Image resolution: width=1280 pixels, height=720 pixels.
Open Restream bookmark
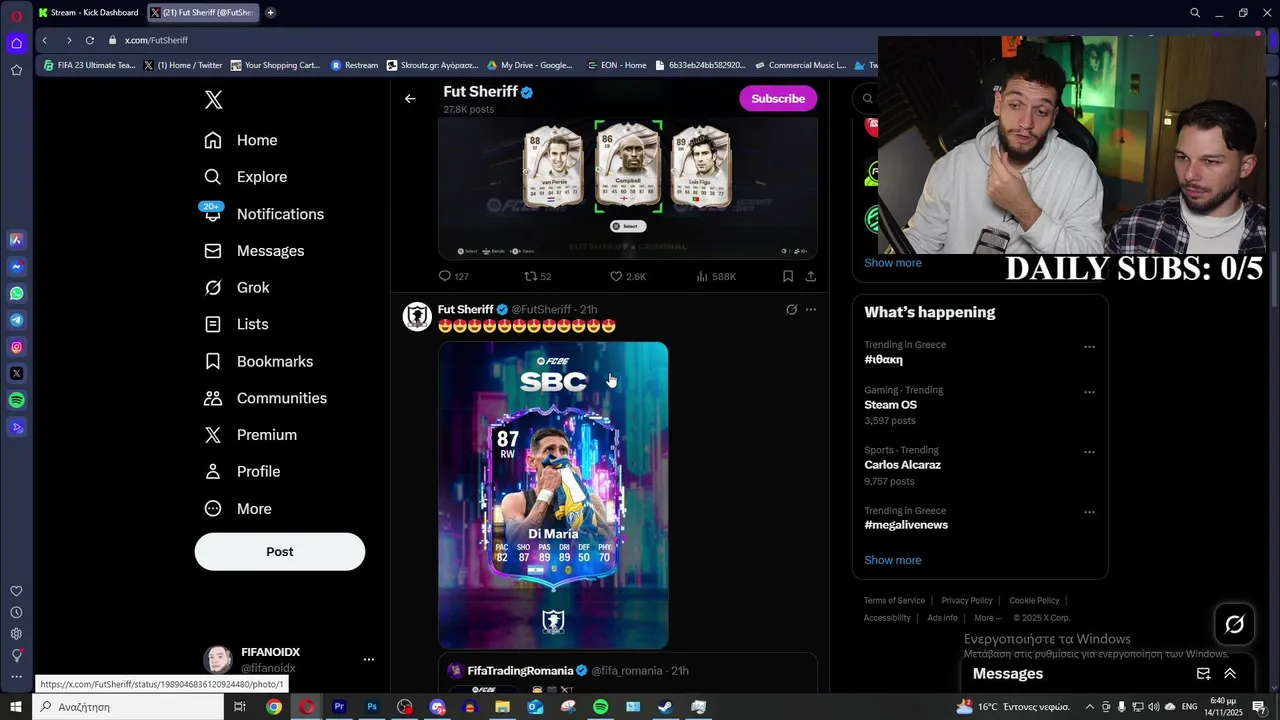354,65
